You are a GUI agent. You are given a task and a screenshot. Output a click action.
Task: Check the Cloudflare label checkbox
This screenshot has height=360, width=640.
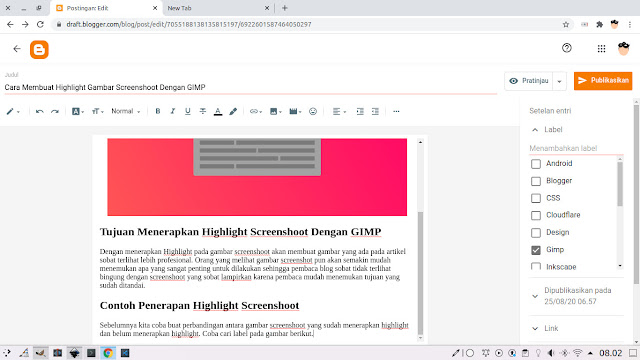(x=536, y=215)
